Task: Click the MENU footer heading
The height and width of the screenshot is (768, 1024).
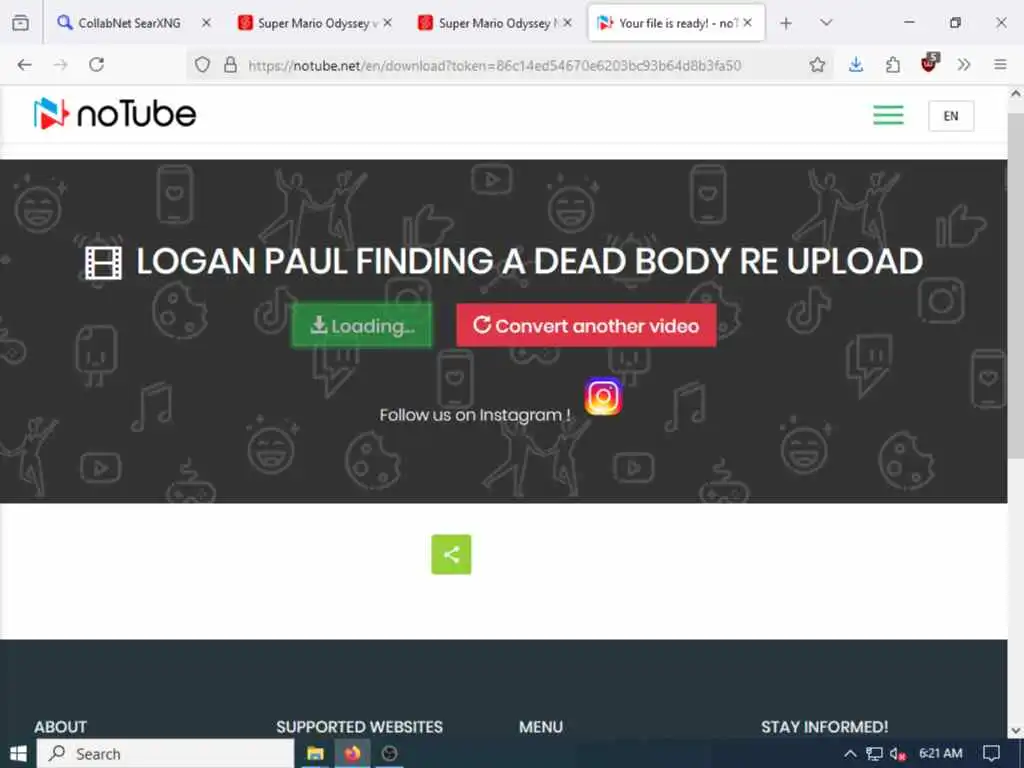Action: pos(541,727)
